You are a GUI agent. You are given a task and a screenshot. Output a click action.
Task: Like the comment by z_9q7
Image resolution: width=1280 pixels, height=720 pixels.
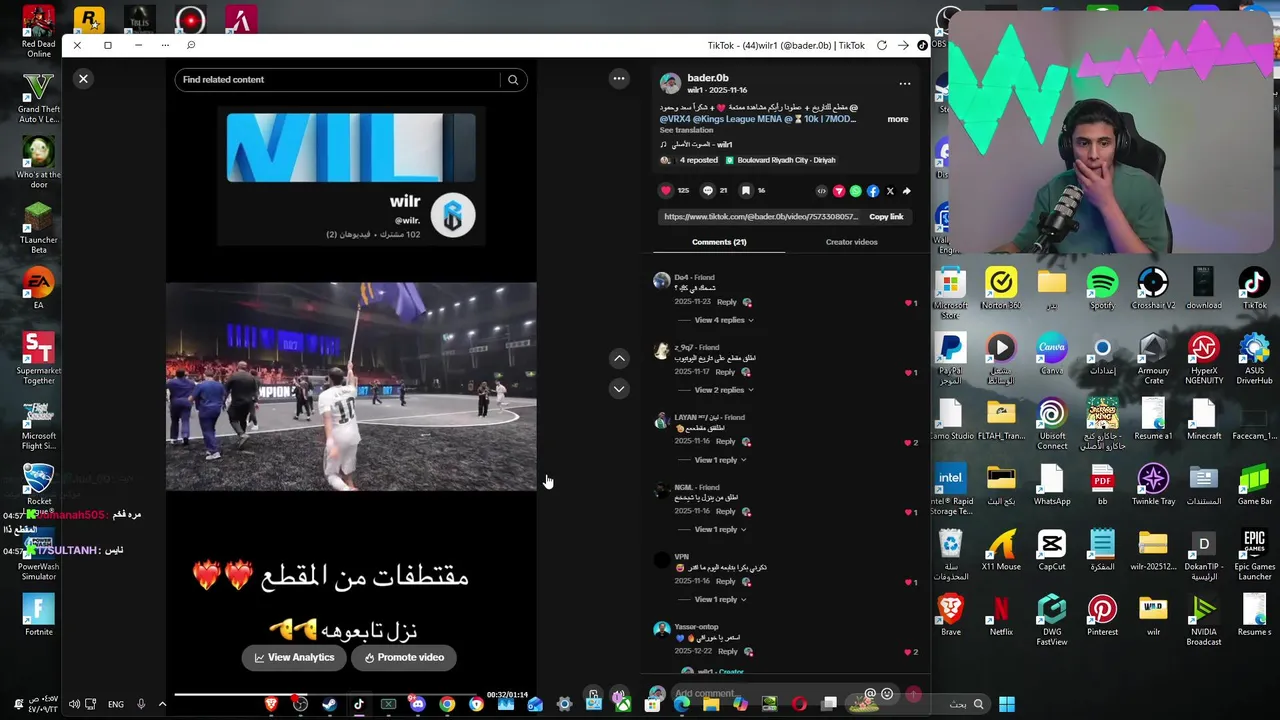click(x=909, y=373)
